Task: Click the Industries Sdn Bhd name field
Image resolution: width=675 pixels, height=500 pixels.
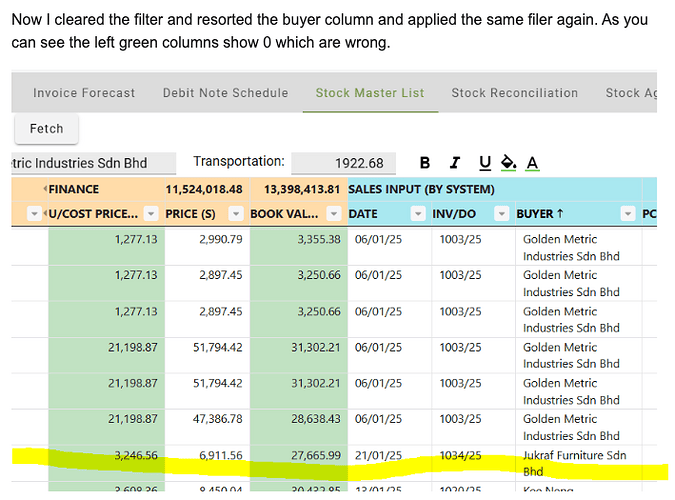Action: point(93,163)
